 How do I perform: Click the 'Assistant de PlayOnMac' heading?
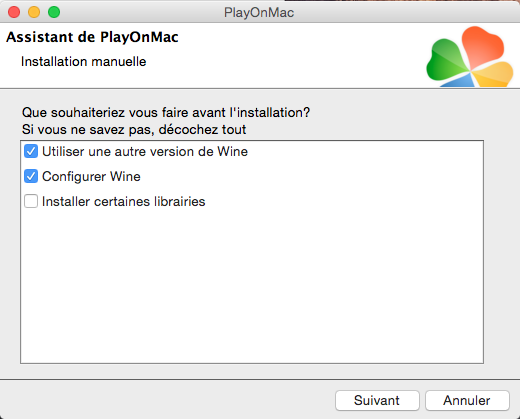coord(92,37)
